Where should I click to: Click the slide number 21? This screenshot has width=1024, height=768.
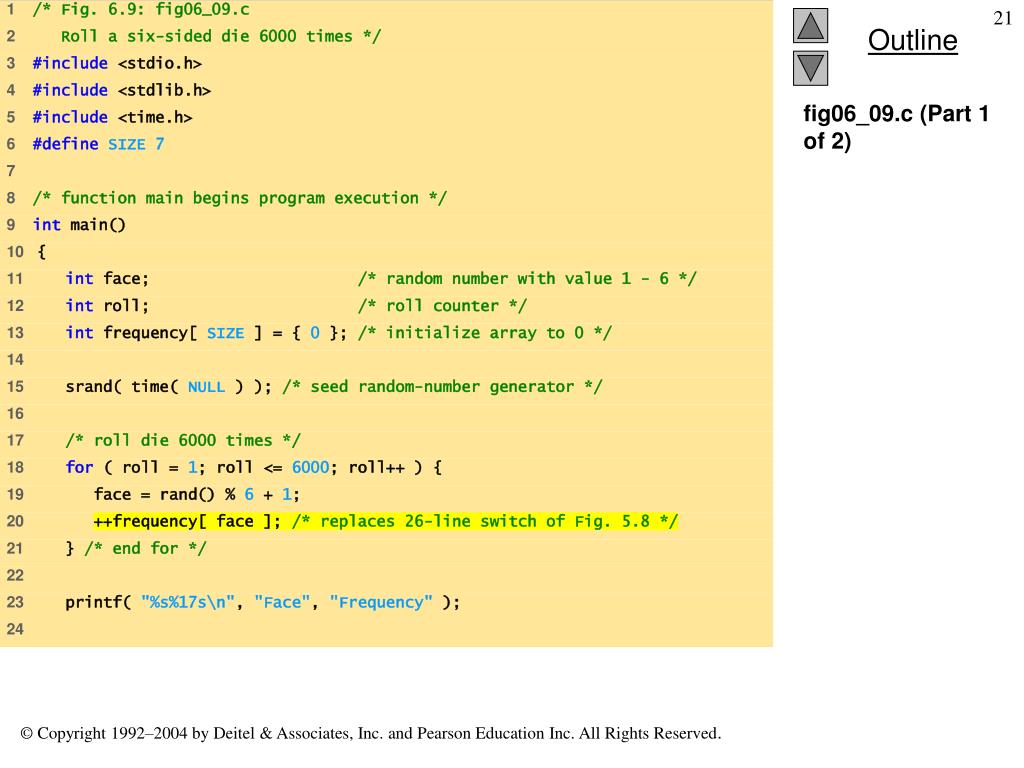click(x=1002, y=18)
